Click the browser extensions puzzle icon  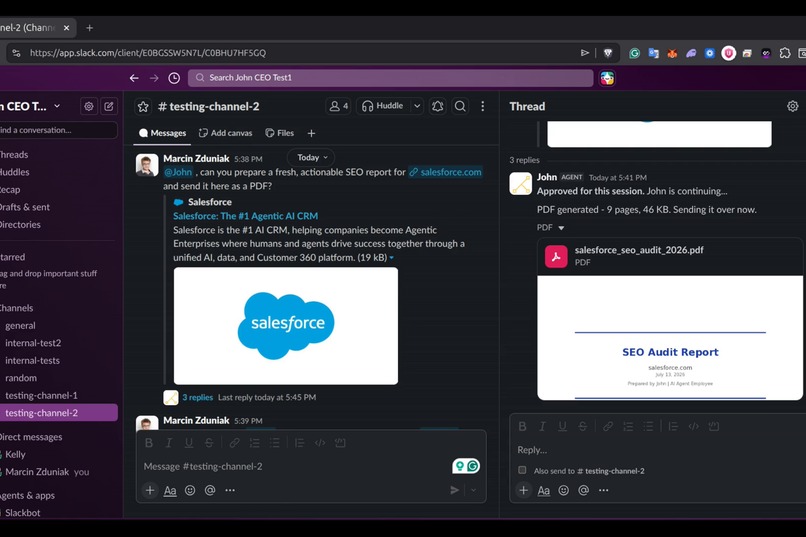784,53
